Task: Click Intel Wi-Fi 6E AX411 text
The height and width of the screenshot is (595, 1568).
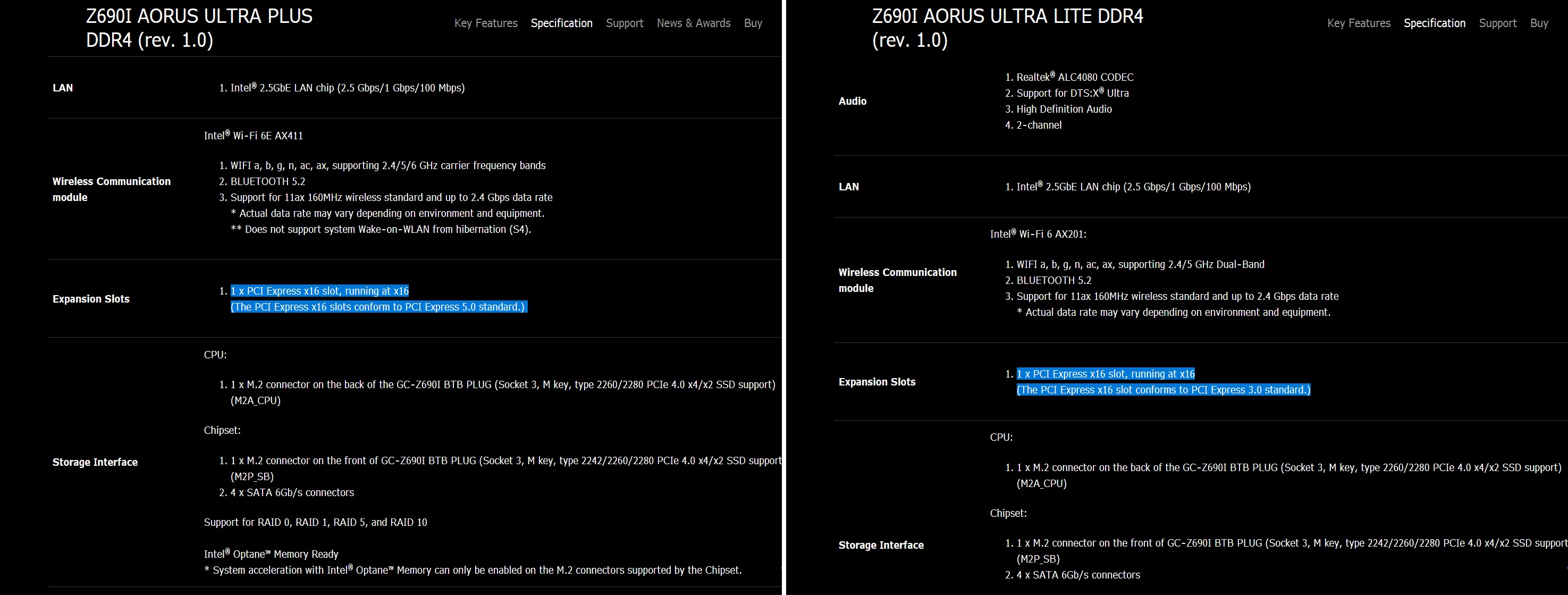Action: tap(253, 135)
